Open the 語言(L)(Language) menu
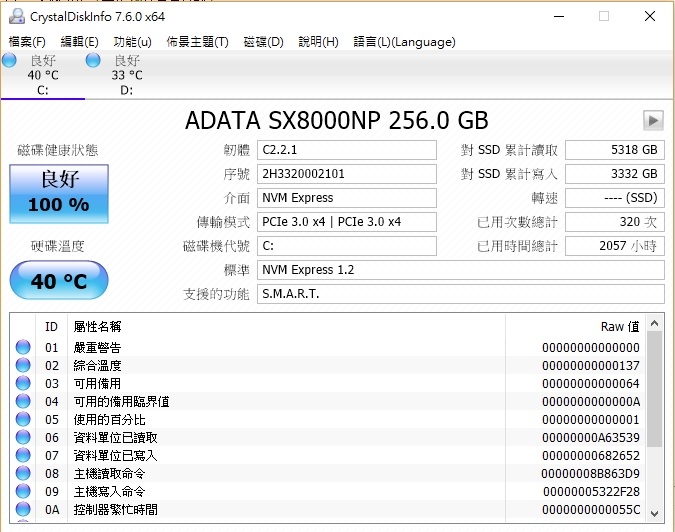This screenshot has height=532, width=675. click(405, 42)
